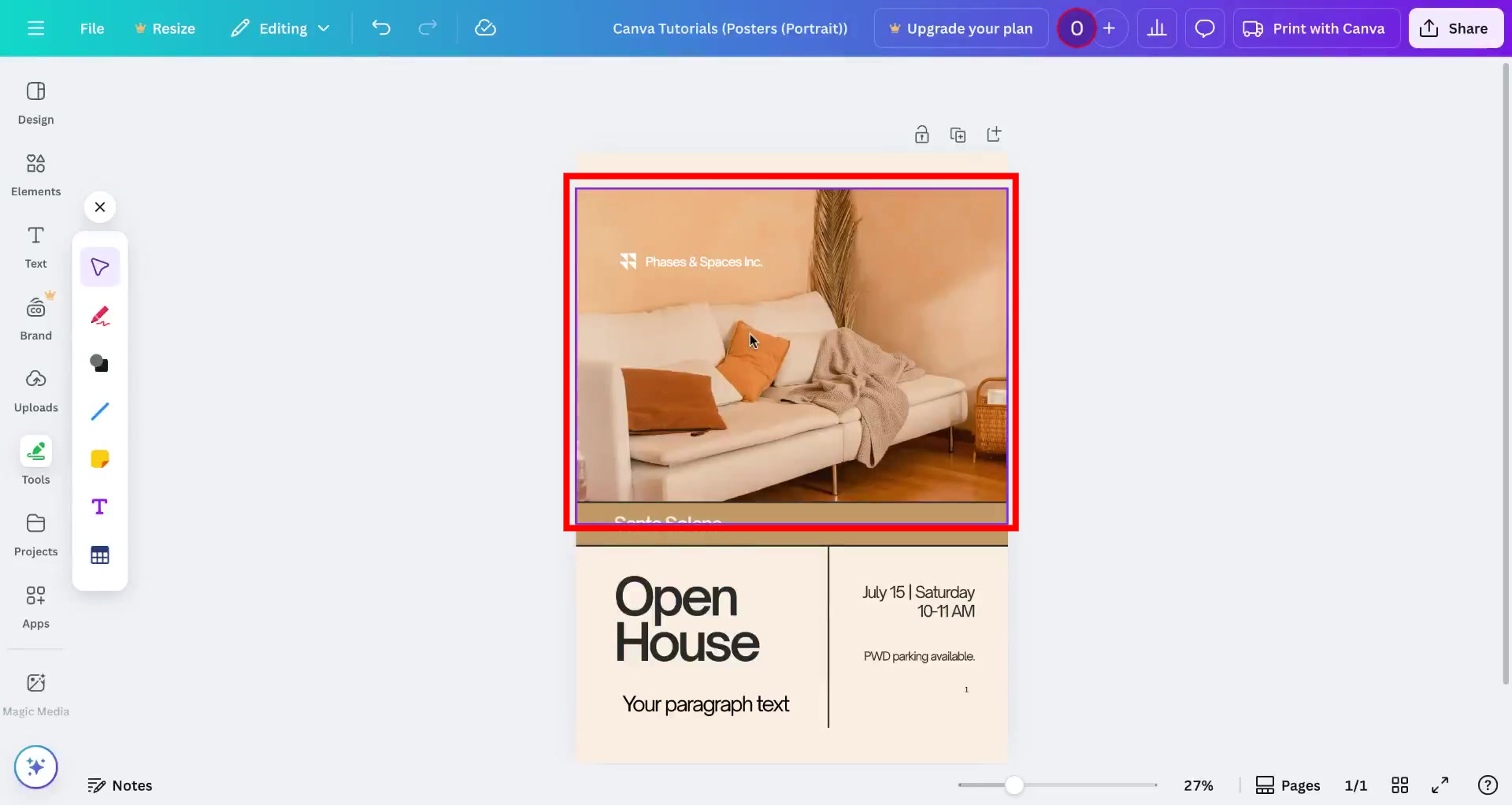Select the Table tool in Tools flyout

point(99,554)
